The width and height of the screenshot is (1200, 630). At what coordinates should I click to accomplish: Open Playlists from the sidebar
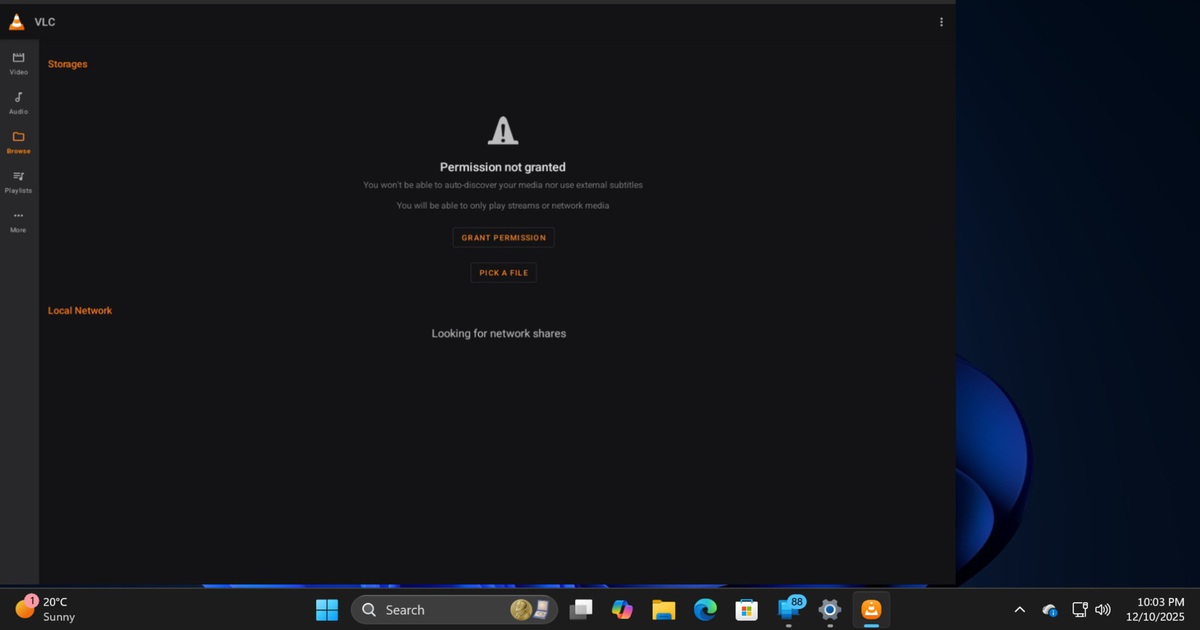(18, 181)
